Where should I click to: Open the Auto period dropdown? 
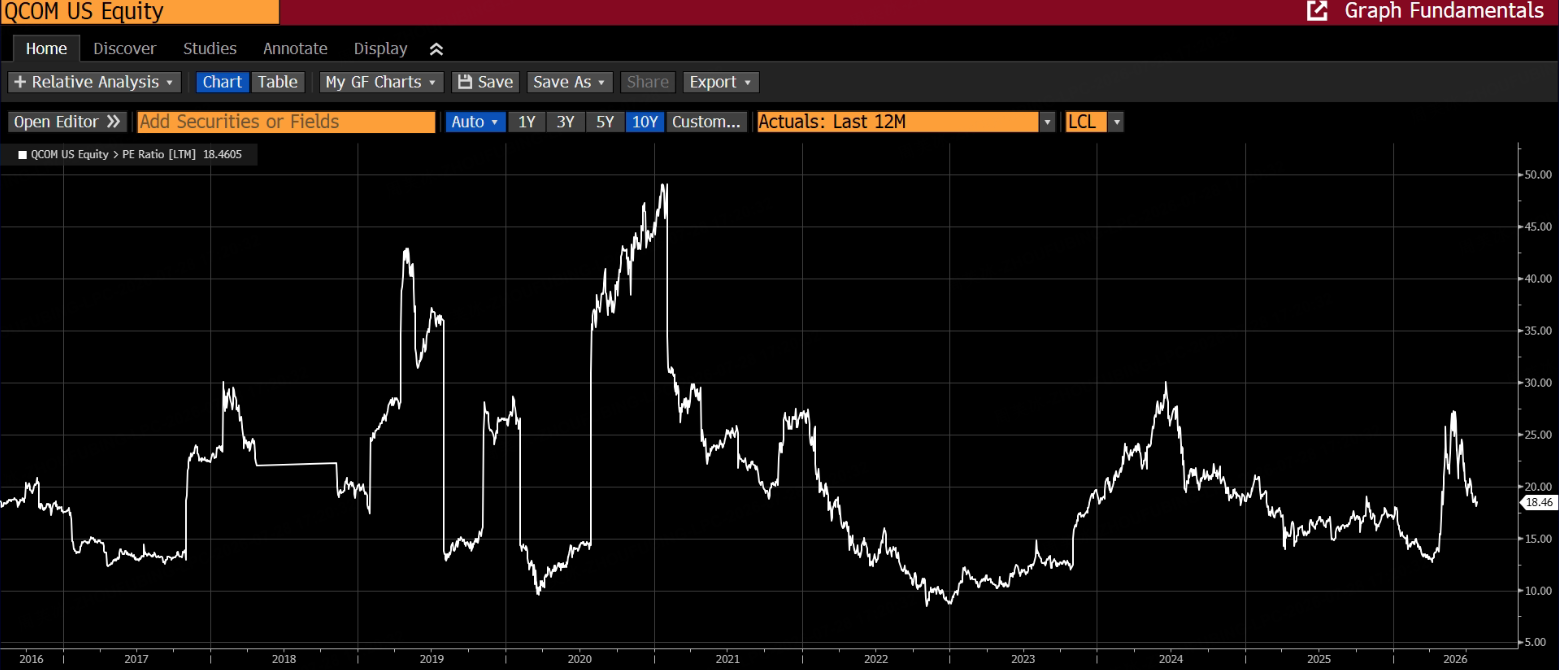(x=475, y=122)
